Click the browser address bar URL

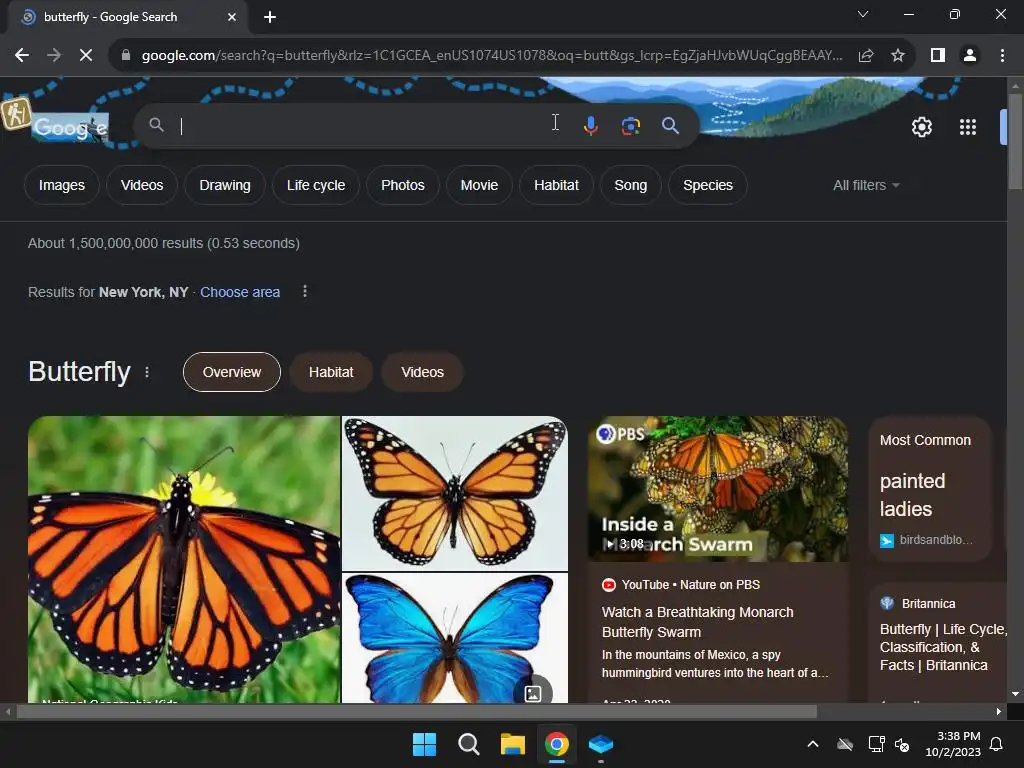click(x=492, y=56)
